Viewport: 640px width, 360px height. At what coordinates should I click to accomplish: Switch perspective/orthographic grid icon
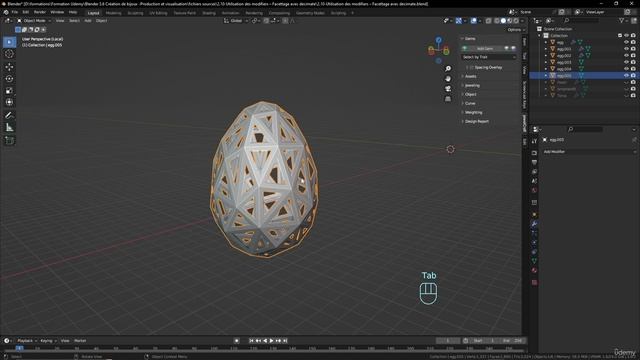pos(448,99)
